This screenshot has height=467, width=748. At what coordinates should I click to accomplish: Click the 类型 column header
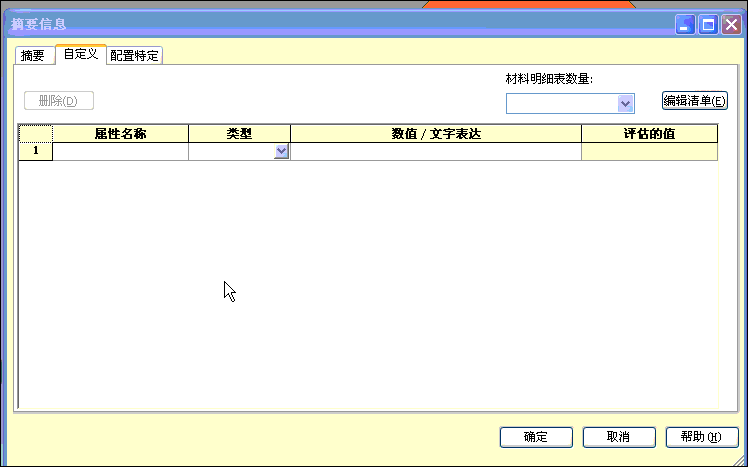pyautogui.click(x=239, y=134)
